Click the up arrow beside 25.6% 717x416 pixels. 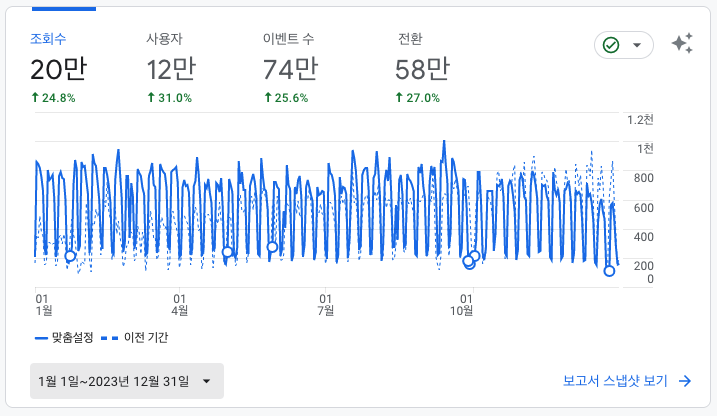click(x=268, y=98)
